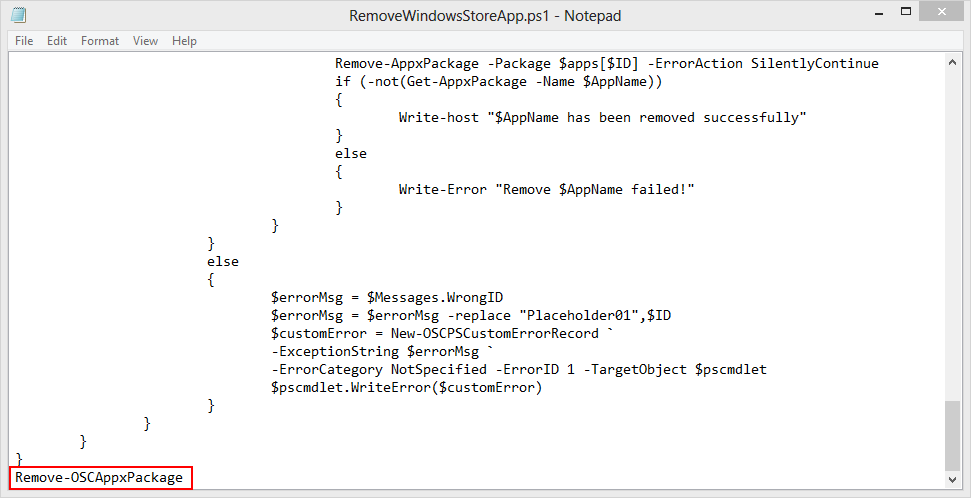The height and width of the screenshot is (498, 971).
Task: Open the Help menu
Action: 184,41
